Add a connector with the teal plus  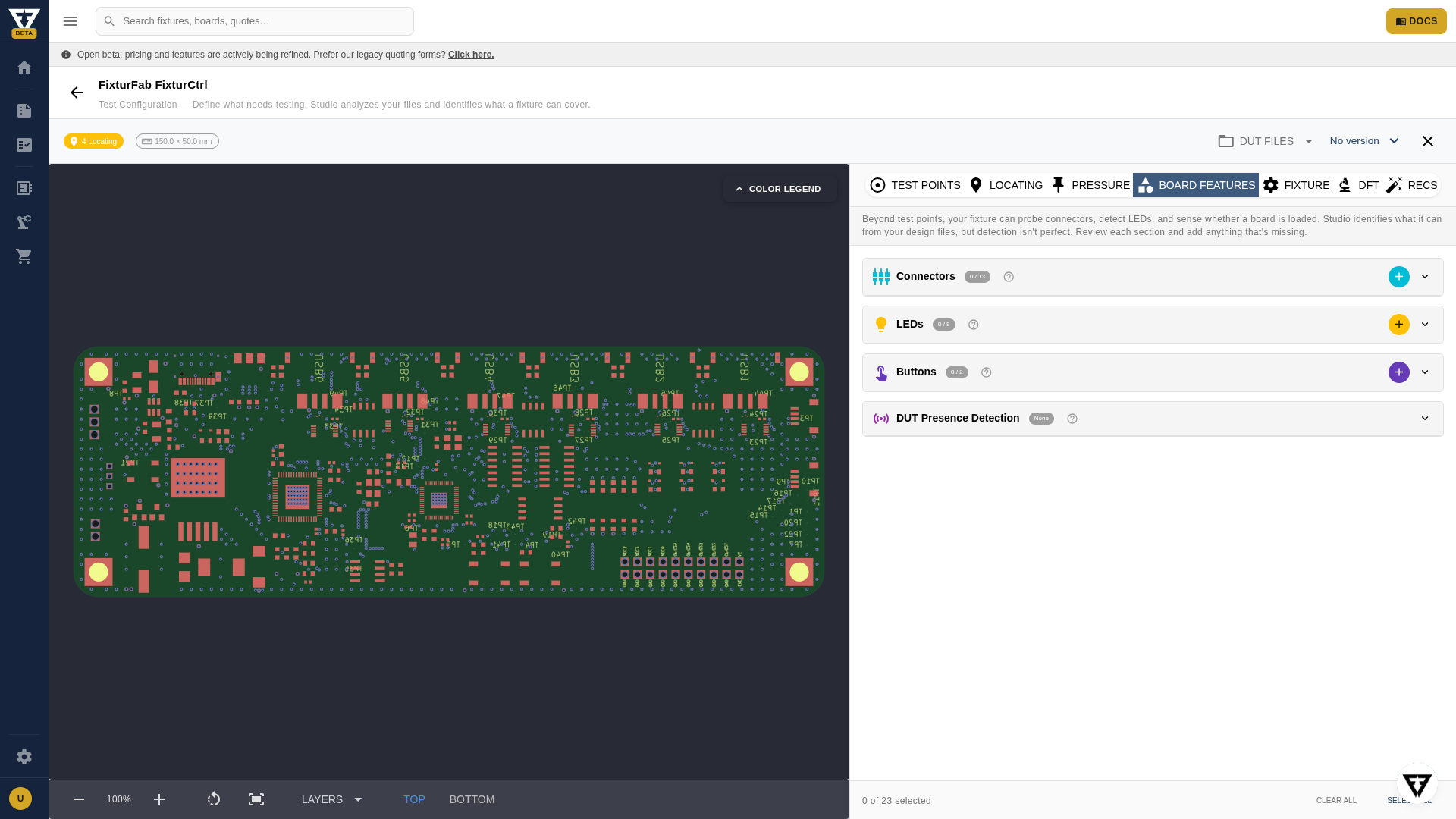coord(1399,277)
